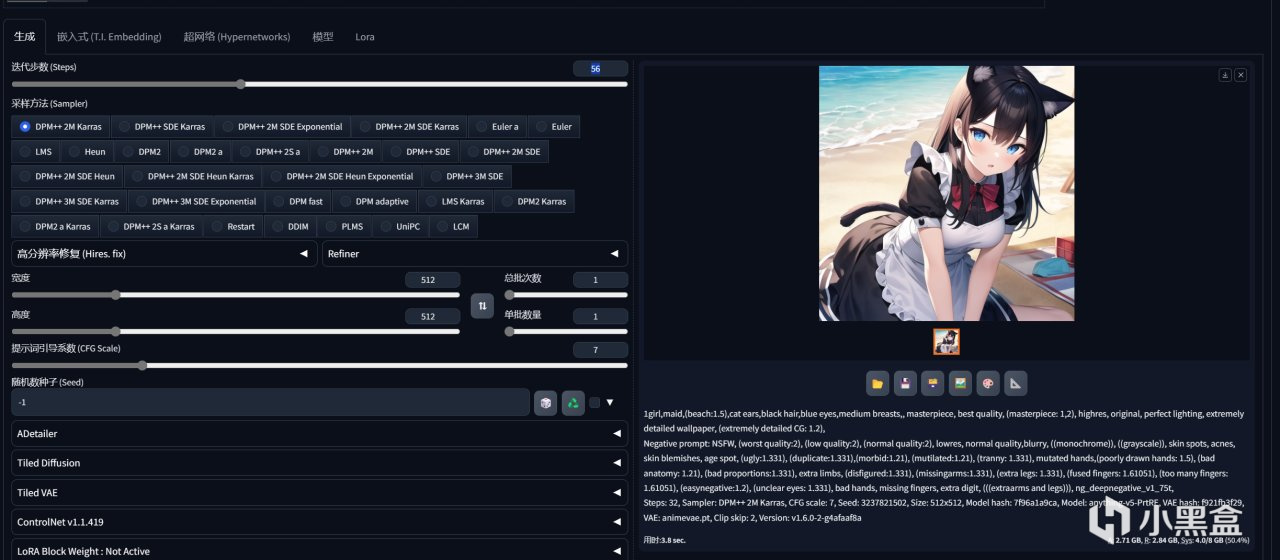Choose the PLMS sampler
Screen dimensions: 1280x560
(343, 227)
